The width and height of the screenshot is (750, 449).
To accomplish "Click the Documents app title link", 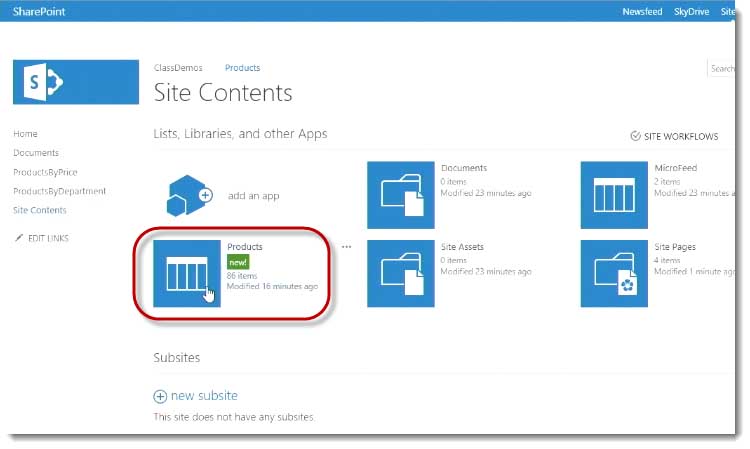I will (464, 168).
